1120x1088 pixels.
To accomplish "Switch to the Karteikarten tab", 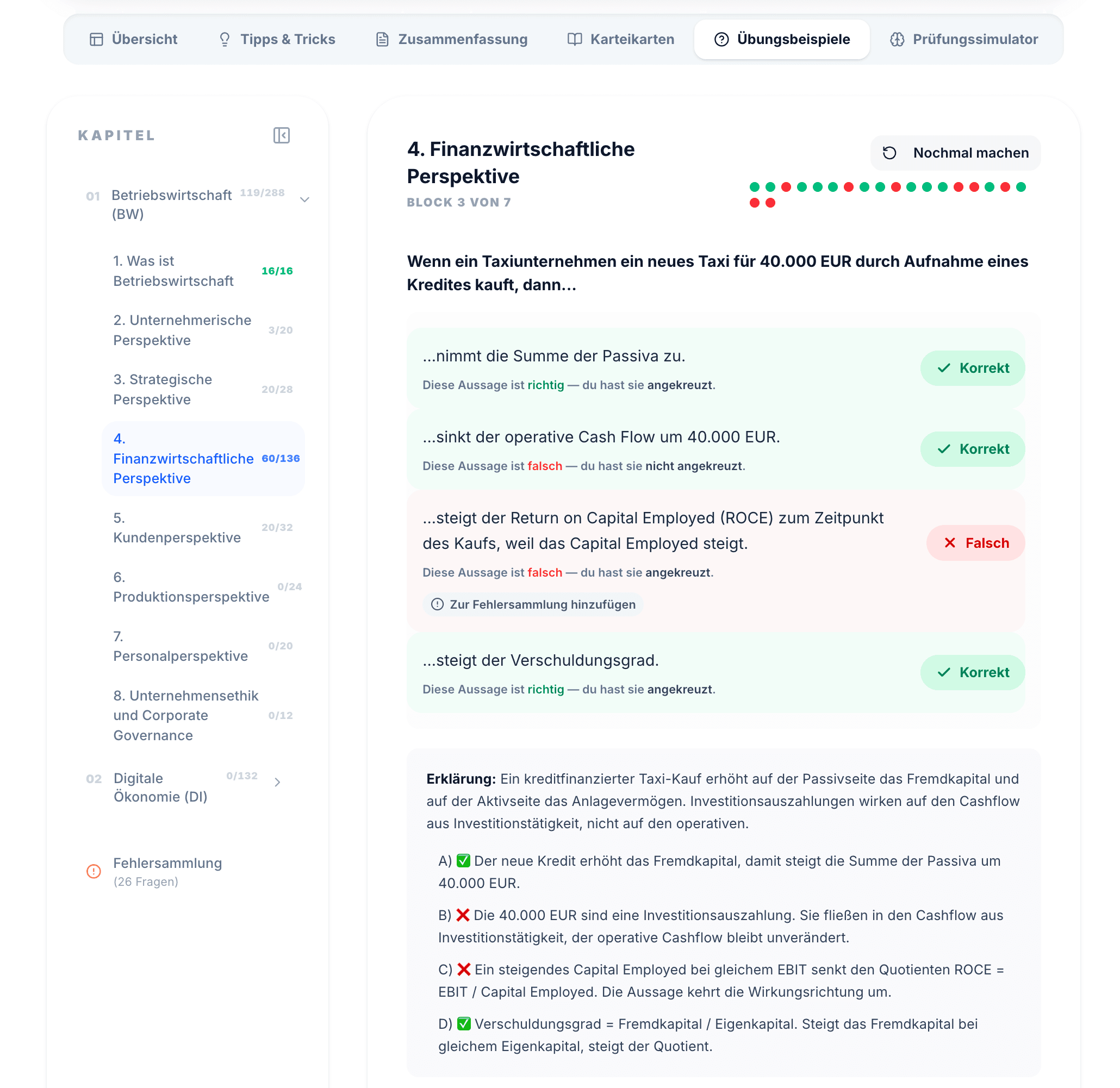I will pyautogui.click(x=620, y=40).
